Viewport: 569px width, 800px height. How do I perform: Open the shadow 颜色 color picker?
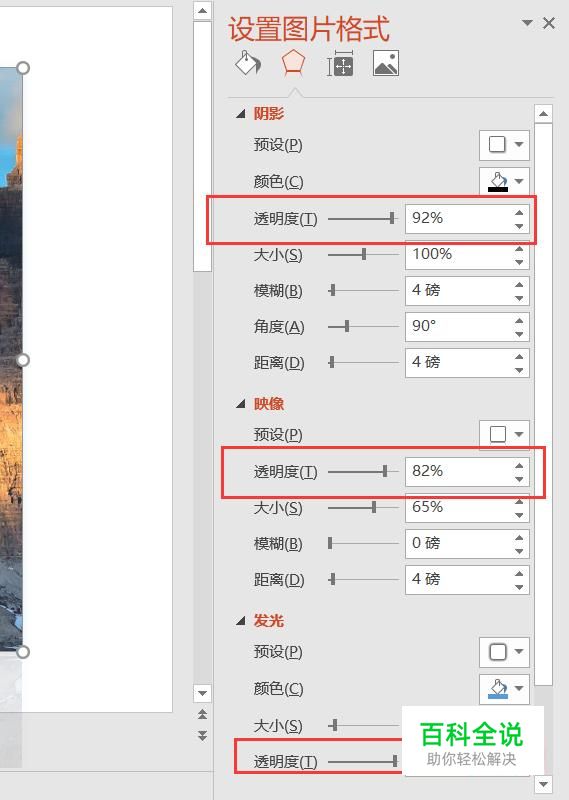504,181
